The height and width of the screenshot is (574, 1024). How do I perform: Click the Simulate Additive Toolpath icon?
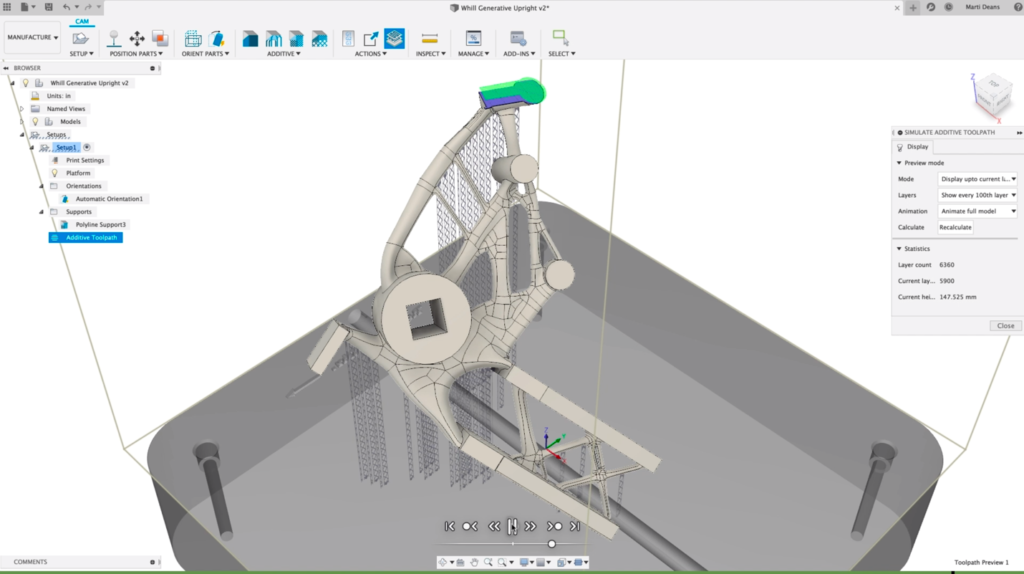point(394,39)
